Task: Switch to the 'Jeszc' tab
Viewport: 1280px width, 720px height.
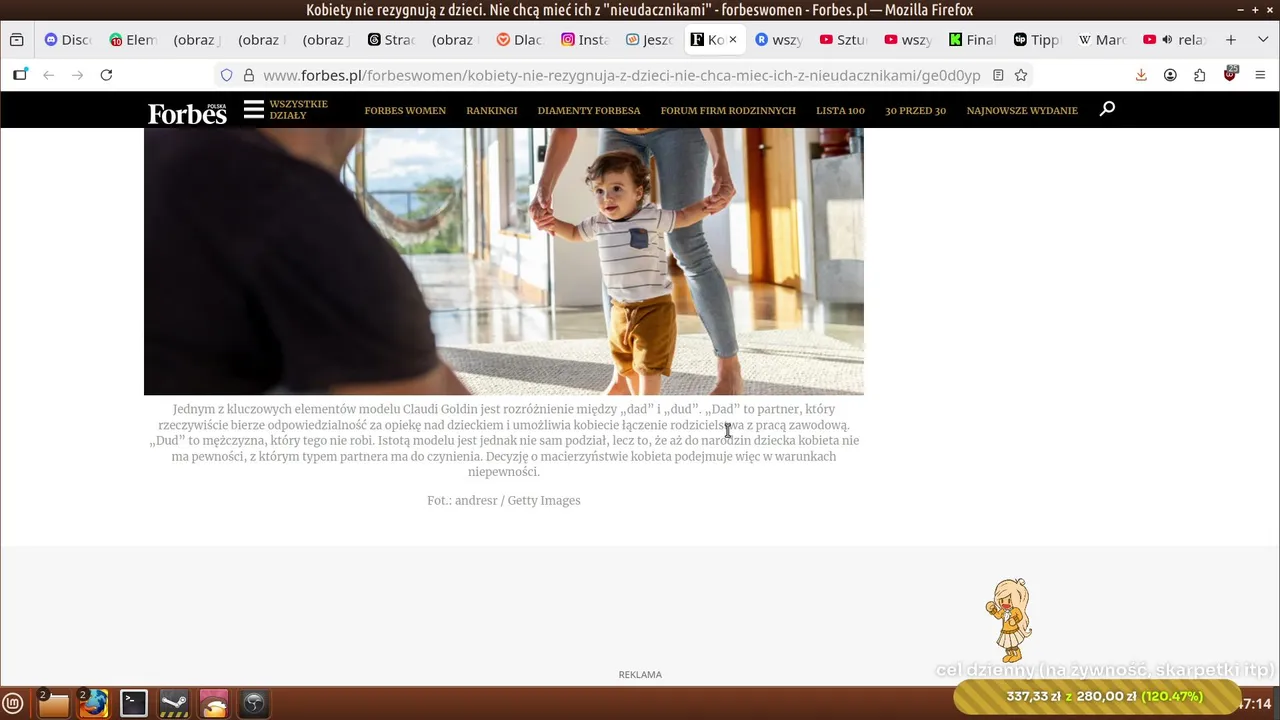Action: click(649, 40)
